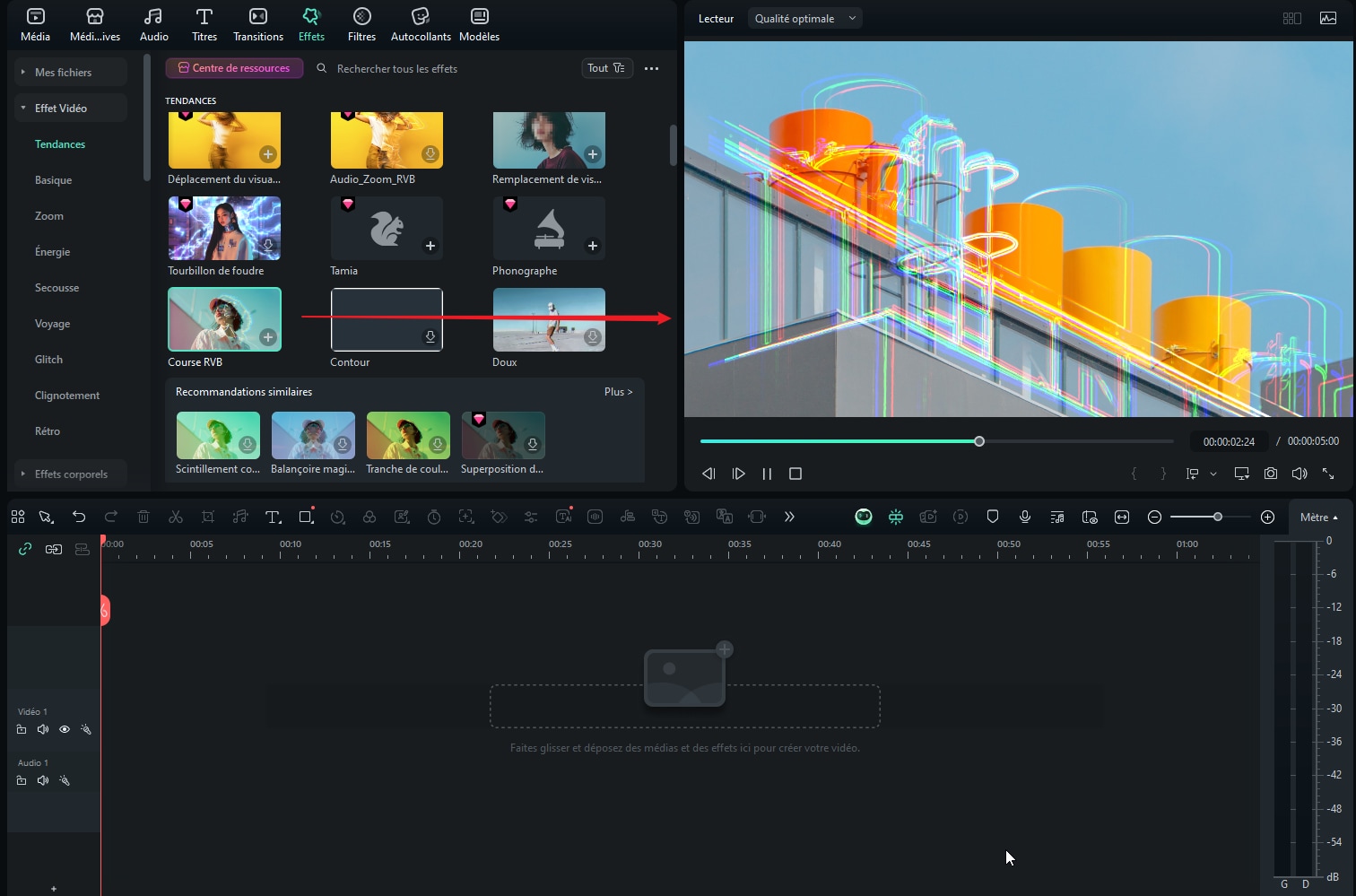Select the Rétro effect category
Viewport: 1356px width, 896px height.
48,431
